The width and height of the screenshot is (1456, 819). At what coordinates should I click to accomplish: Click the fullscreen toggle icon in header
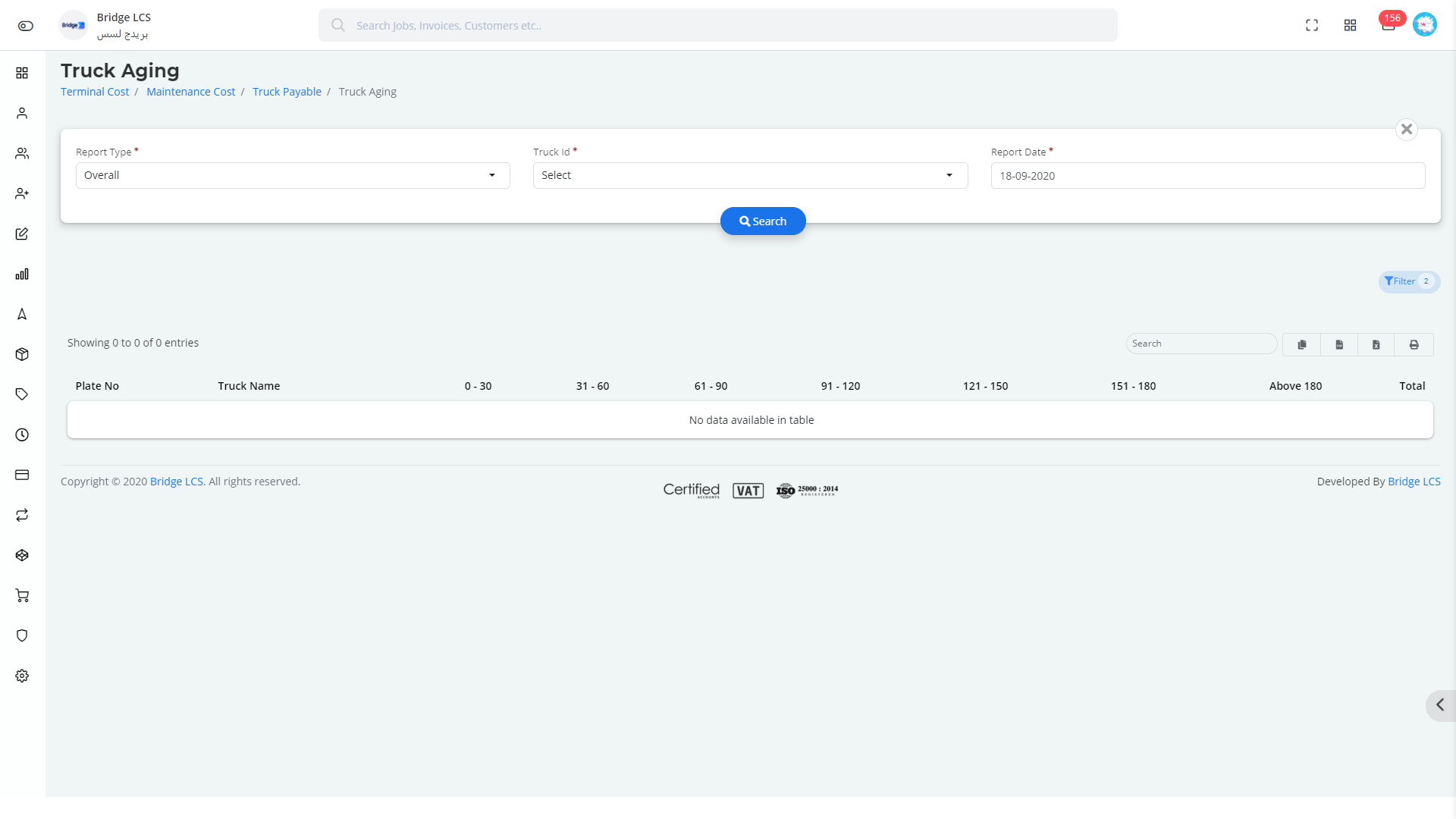click(1311, 25)
